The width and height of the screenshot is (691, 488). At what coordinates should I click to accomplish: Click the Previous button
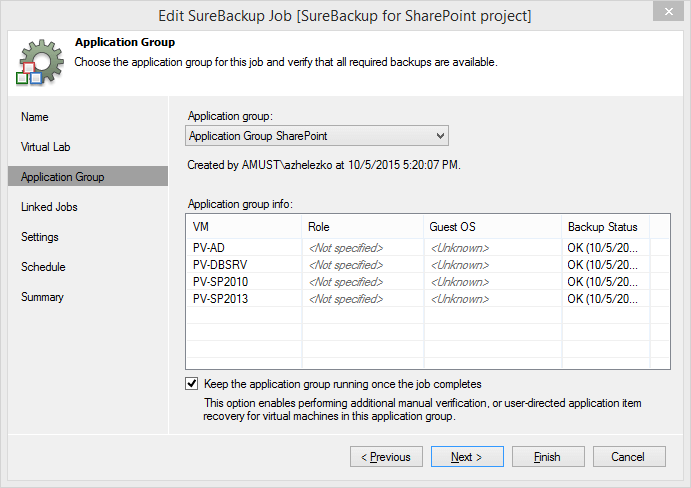pos(386,457)
